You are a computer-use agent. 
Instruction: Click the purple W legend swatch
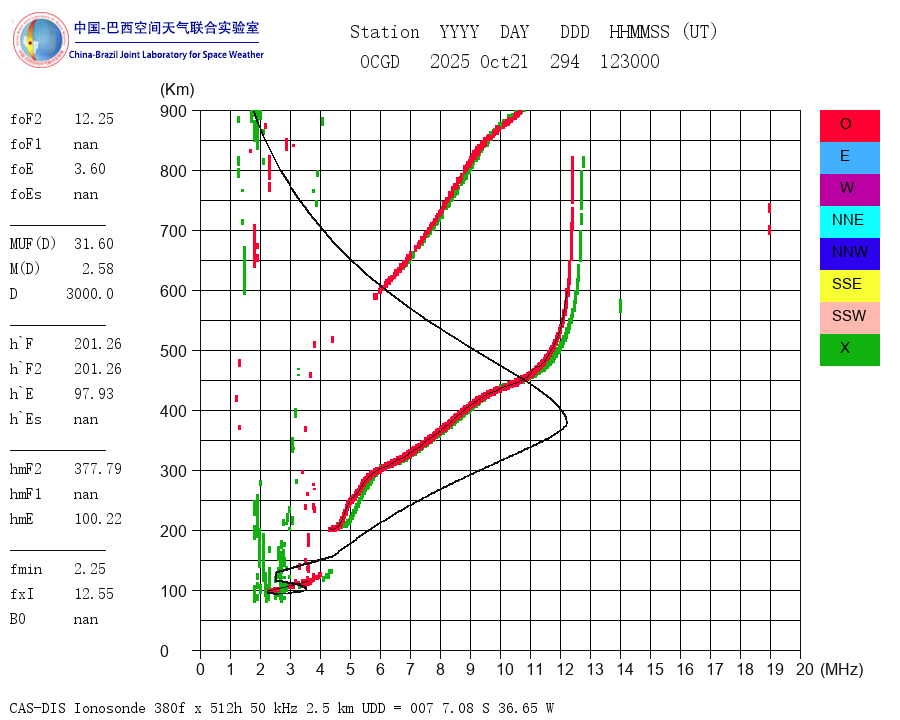click(849, 189)
